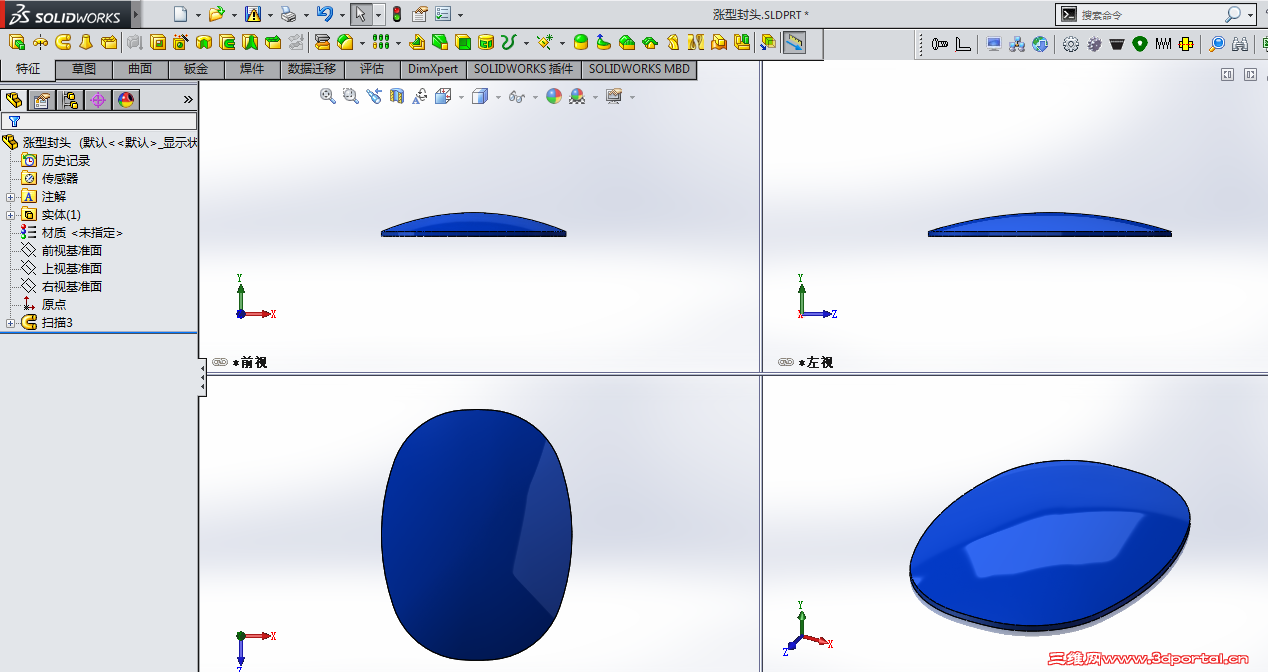Screen dimensions: 1268x672
Task: Click the Hide/Show Items eyeglasses icon
Action: pos(516,96)
